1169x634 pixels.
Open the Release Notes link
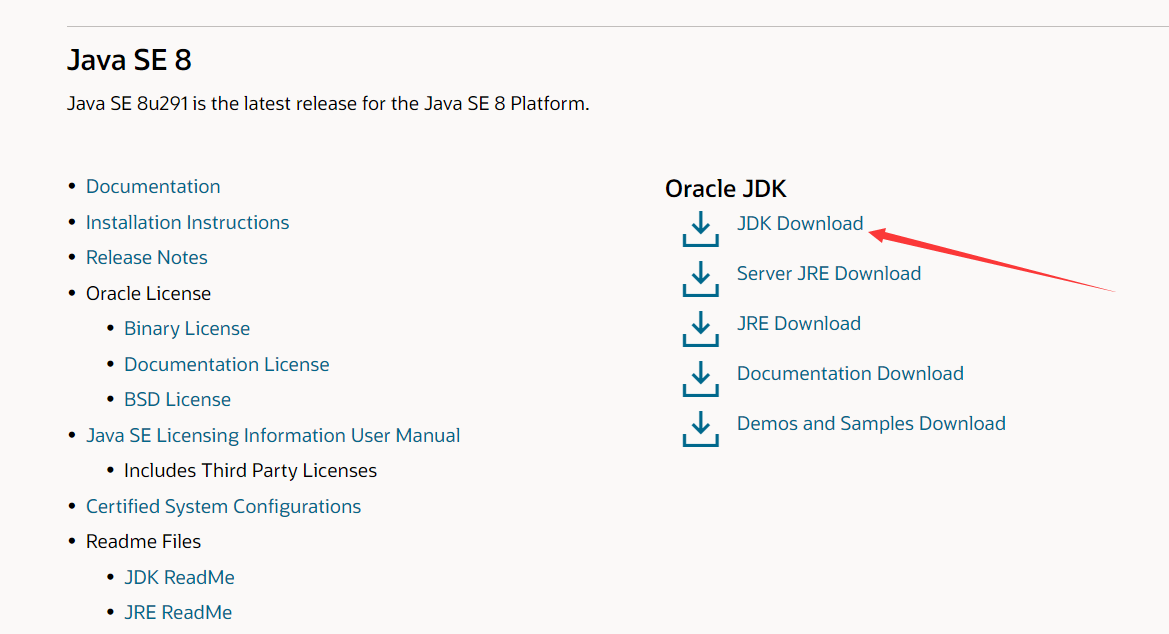click(x=147, y=258)
